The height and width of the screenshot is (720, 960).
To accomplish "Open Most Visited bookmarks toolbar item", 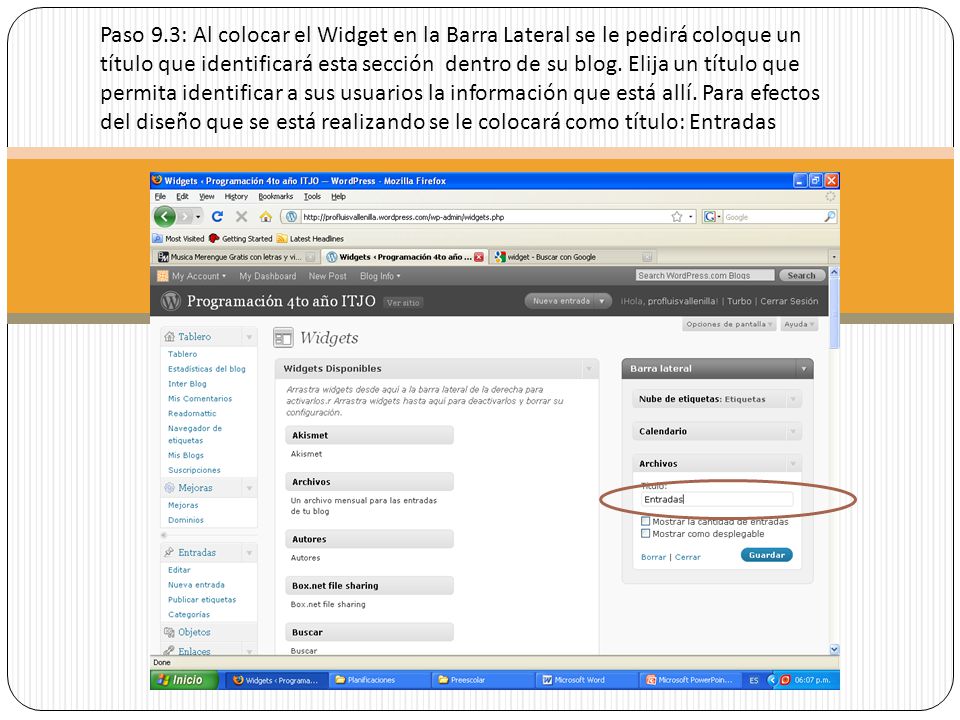I will tap(179, 239).
